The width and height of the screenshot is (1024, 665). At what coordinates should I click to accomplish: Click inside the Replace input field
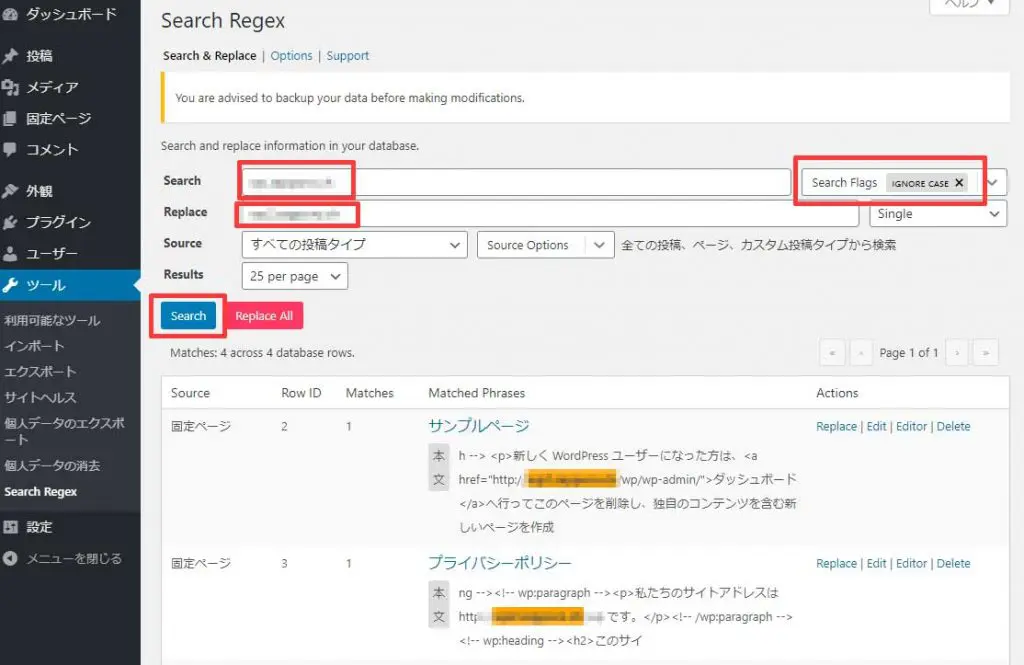[549, 214]
